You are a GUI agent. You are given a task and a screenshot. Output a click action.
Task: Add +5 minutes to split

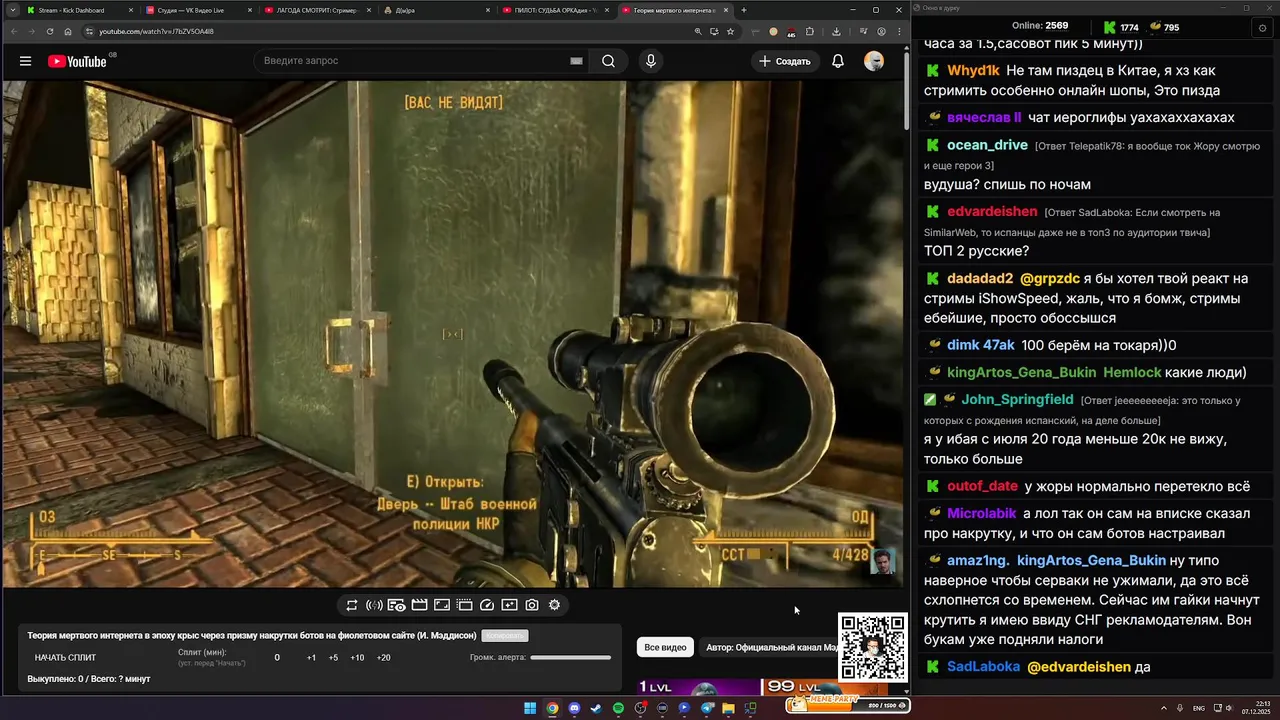(x=333, y=658)
